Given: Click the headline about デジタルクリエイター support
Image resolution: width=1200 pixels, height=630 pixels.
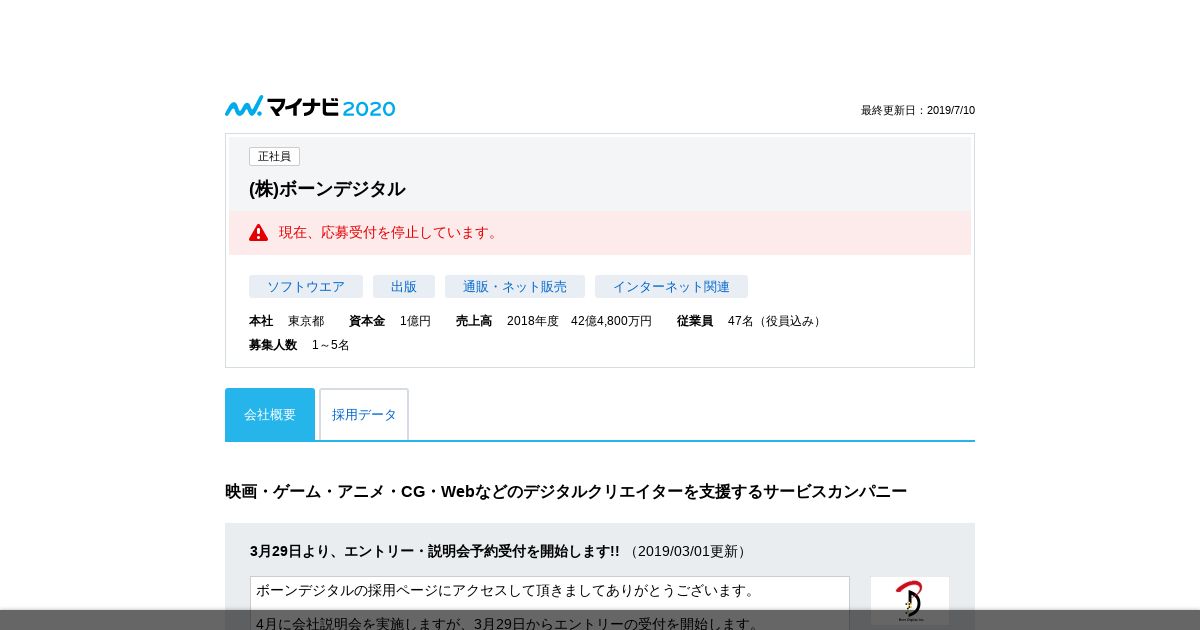Looking at the screenshot, I should (566, 492).
